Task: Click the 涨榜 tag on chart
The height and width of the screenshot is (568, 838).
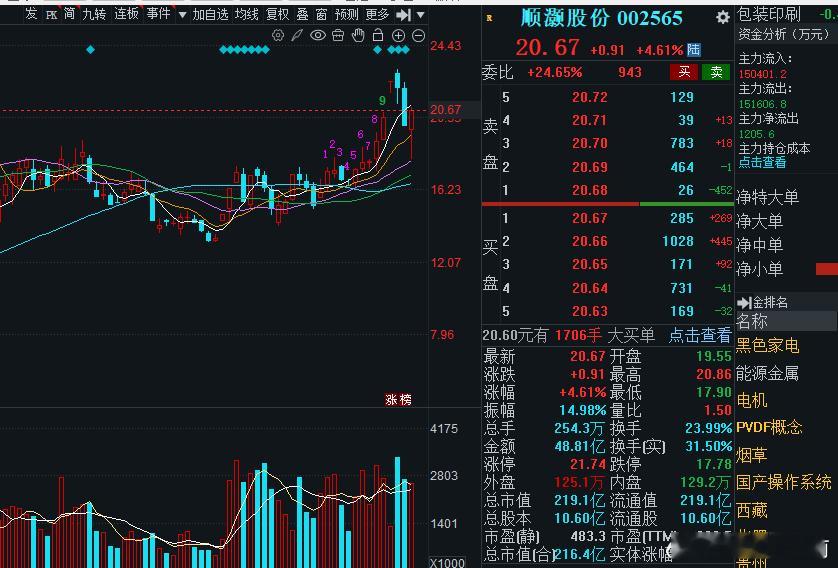Action: [x=399, y=400]
